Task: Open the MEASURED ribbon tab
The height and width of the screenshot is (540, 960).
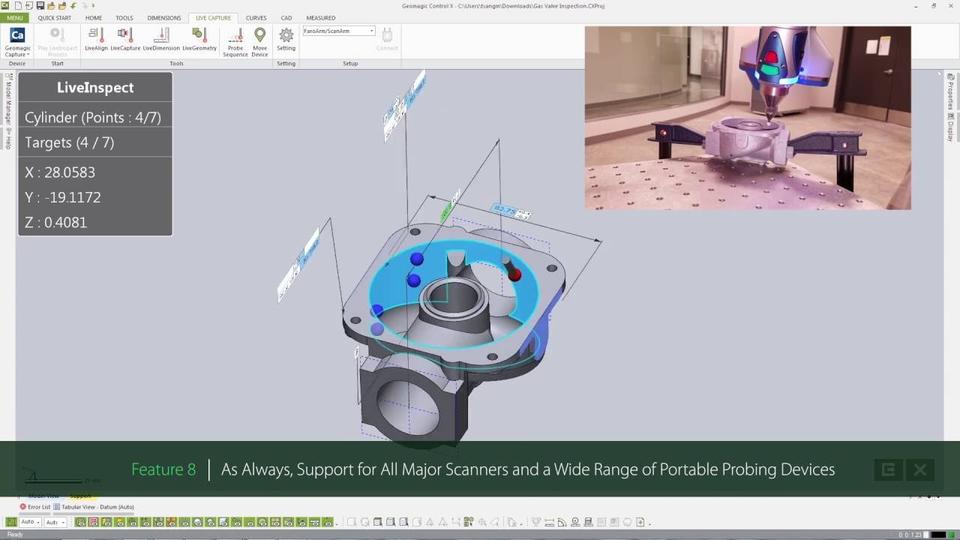Action: (321, 18)
